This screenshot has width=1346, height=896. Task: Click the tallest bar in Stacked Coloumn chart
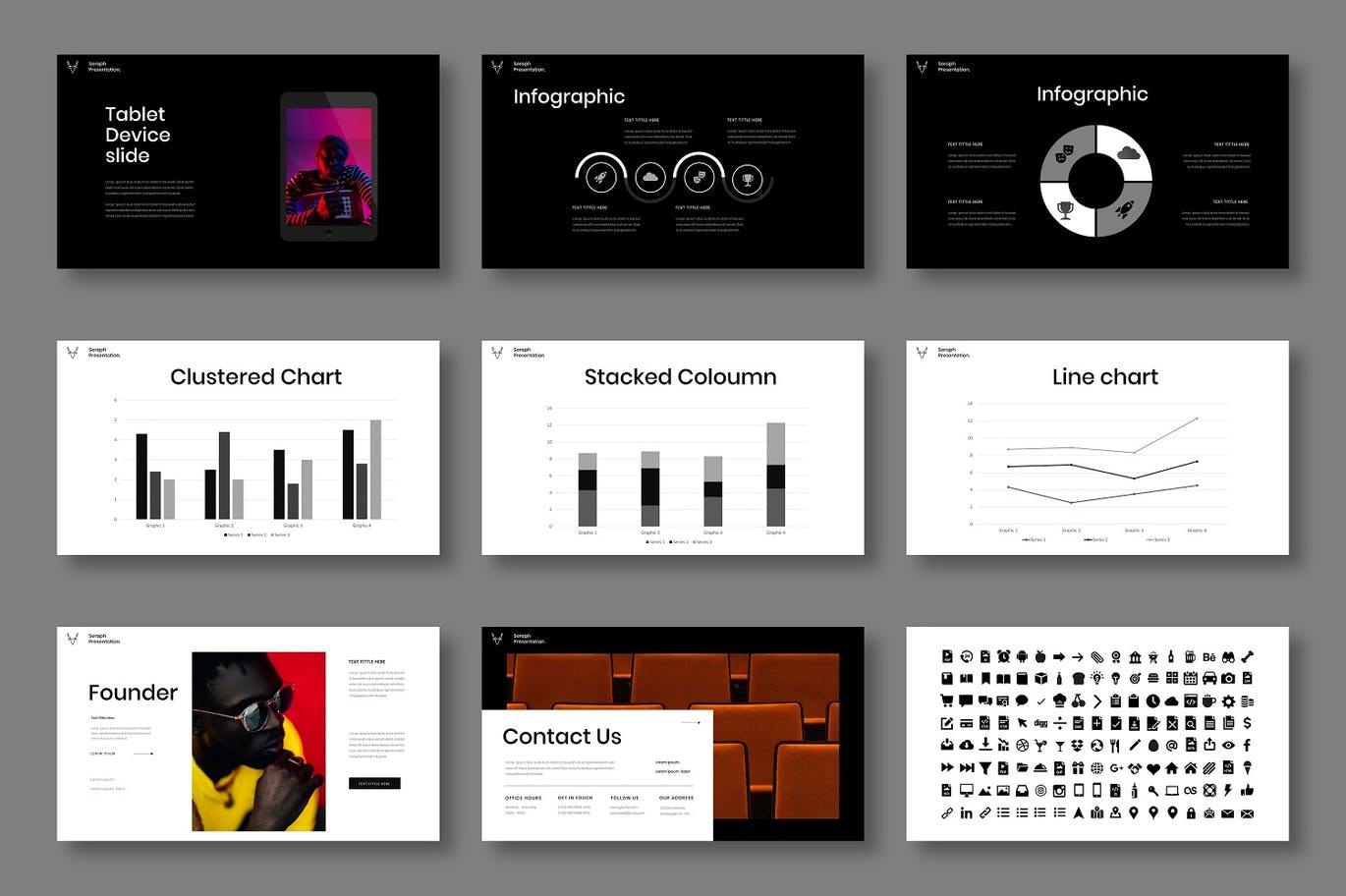(x=775, y=474)
